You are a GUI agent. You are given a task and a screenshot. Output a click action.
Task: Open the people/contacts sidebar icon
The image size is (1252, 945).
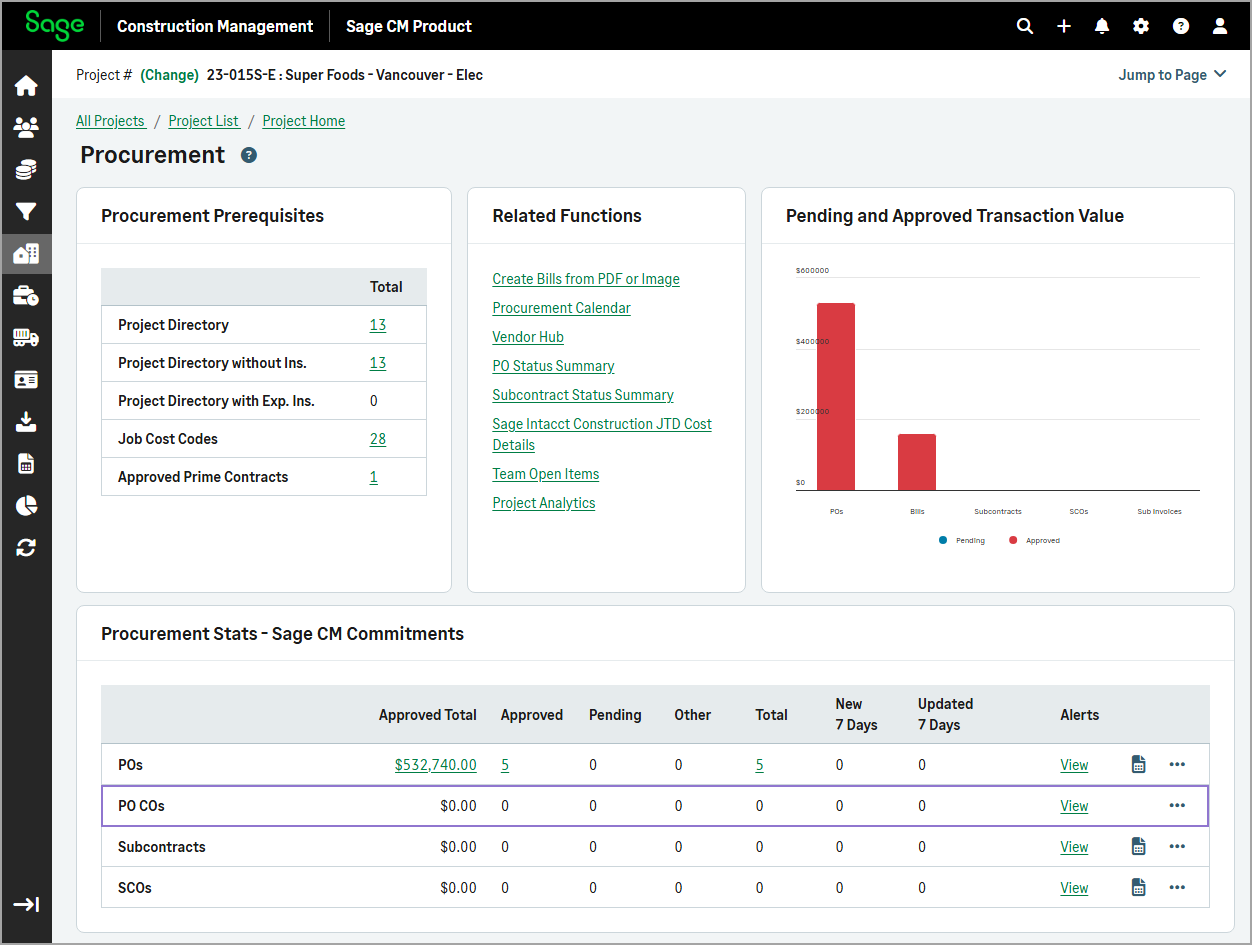click(26, 127)
